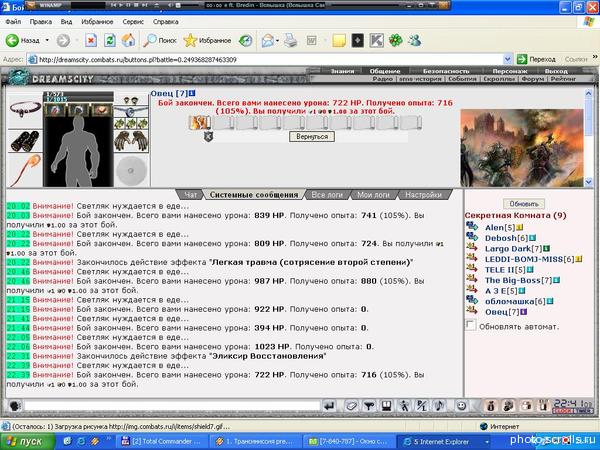Viewport: 600px width, 450px height.
Task: Click the battle frame scrollbar up arrow
Action: [589, 93]
